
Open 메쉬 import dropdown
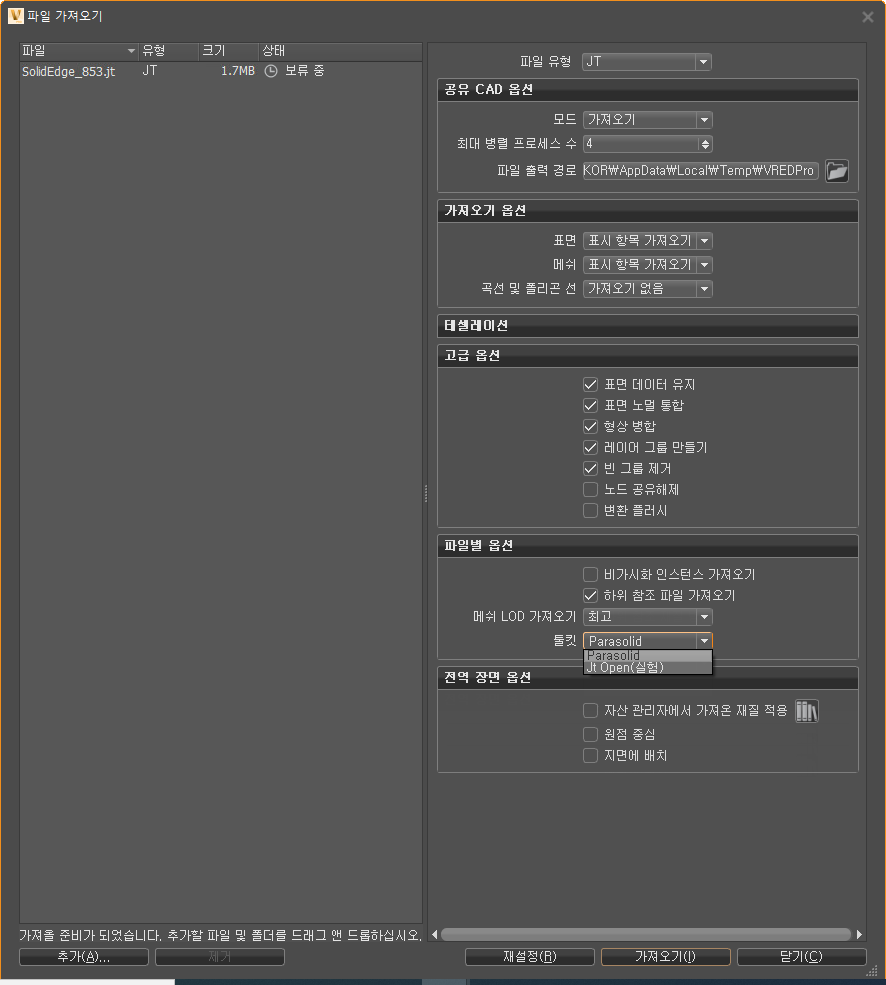point(647,264)
